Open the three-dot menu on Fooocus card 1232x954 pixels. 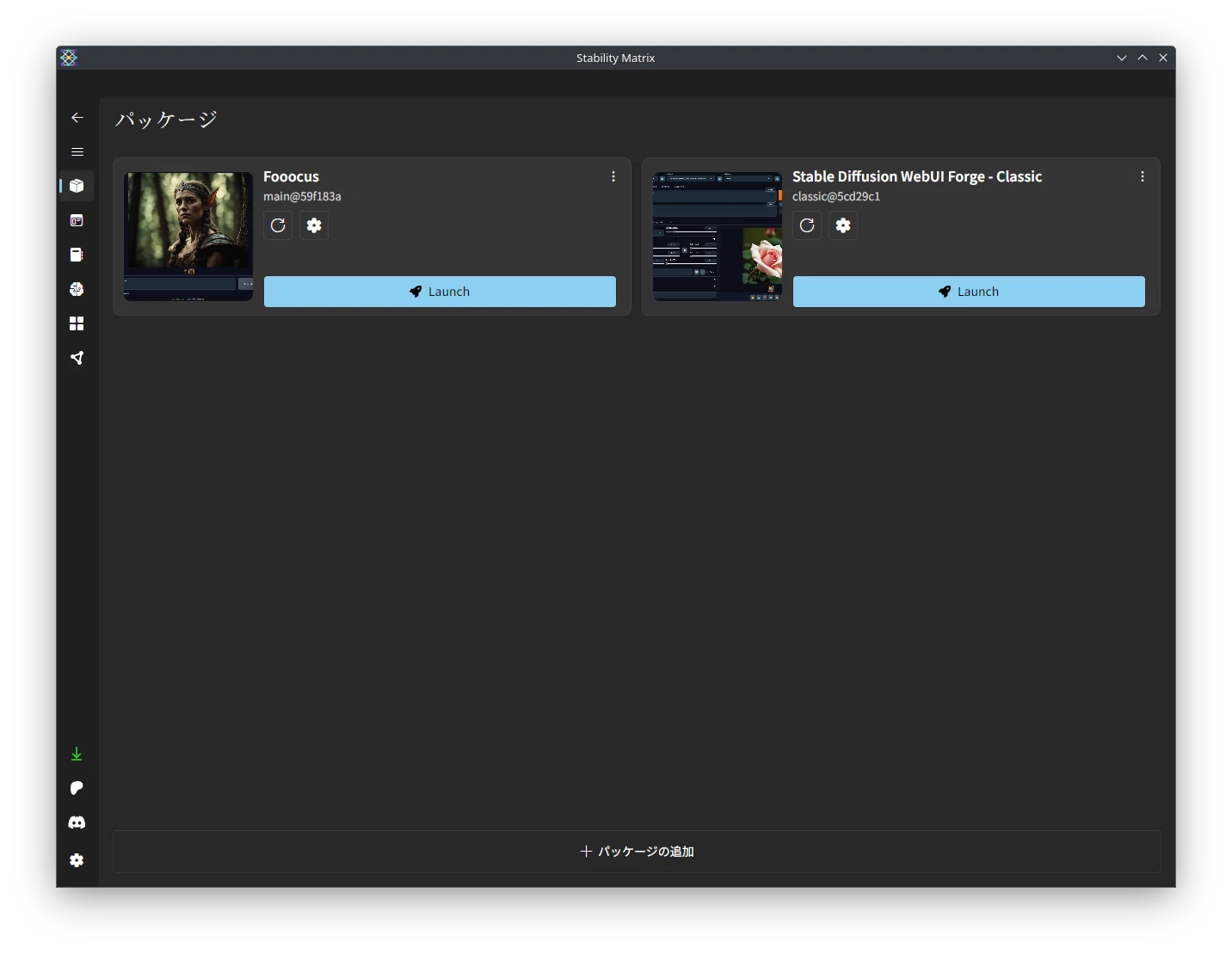point(613,176)
